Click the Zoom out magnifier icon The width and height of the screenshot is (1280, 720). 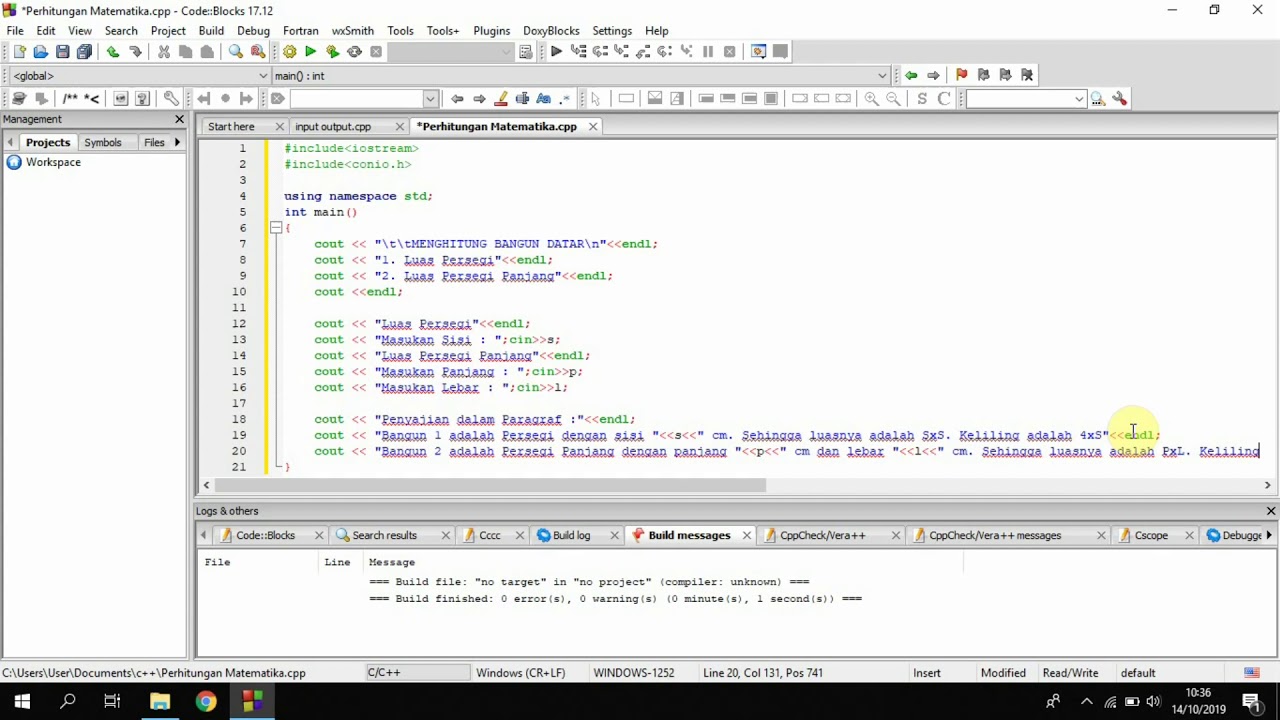893,98
